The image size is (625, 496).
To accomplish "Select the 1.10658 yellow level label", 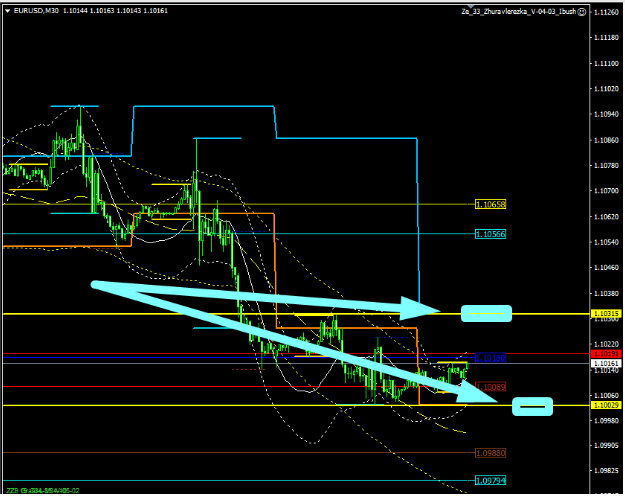I will click(x=491, y=204).
